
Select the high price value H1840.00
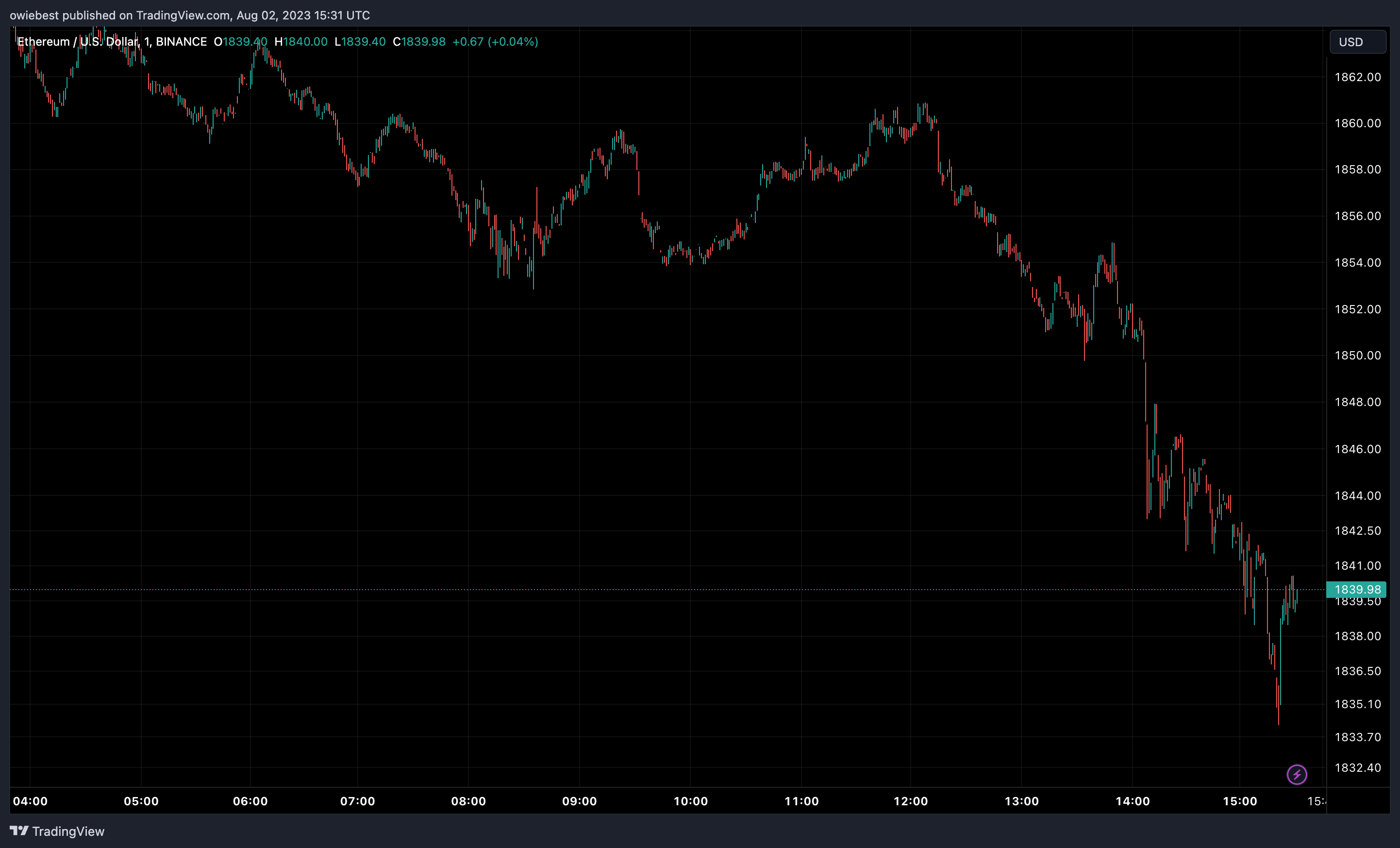301,41
